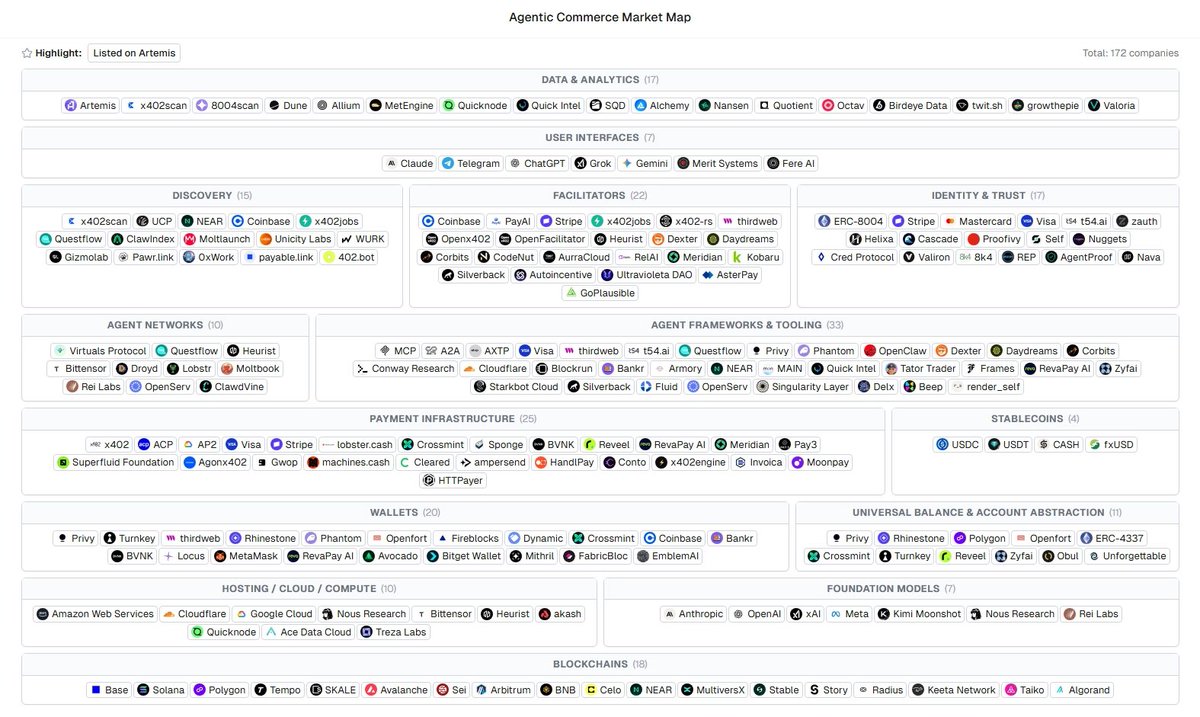
Task: Click the Mastercard logo icon
Action: click(x=950, y=221)
